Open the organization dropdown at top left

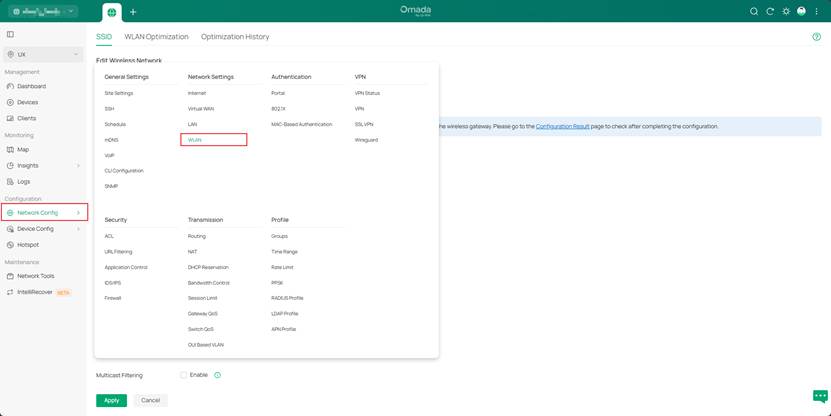coord(44,12)
